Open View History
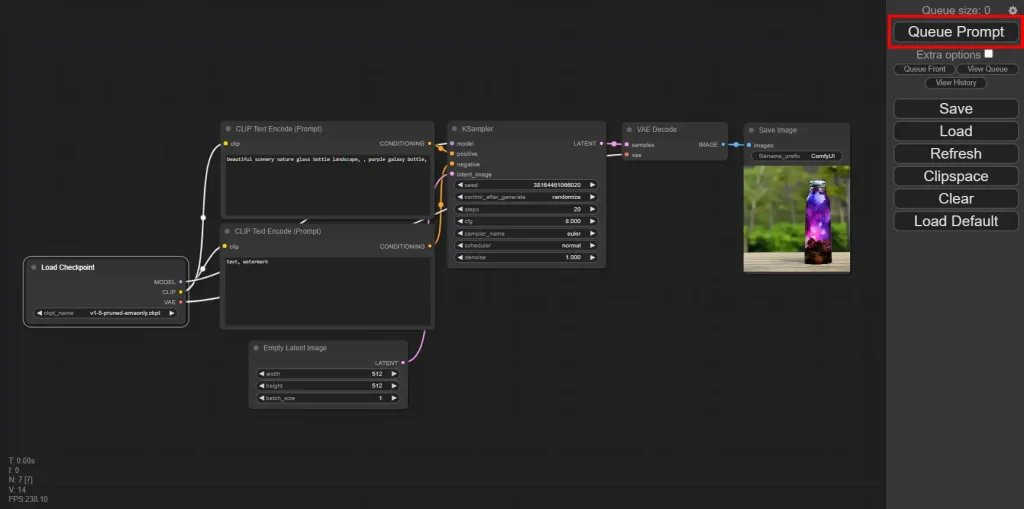The height and width of the screenshot is (509, 1024). pos(956,83)
